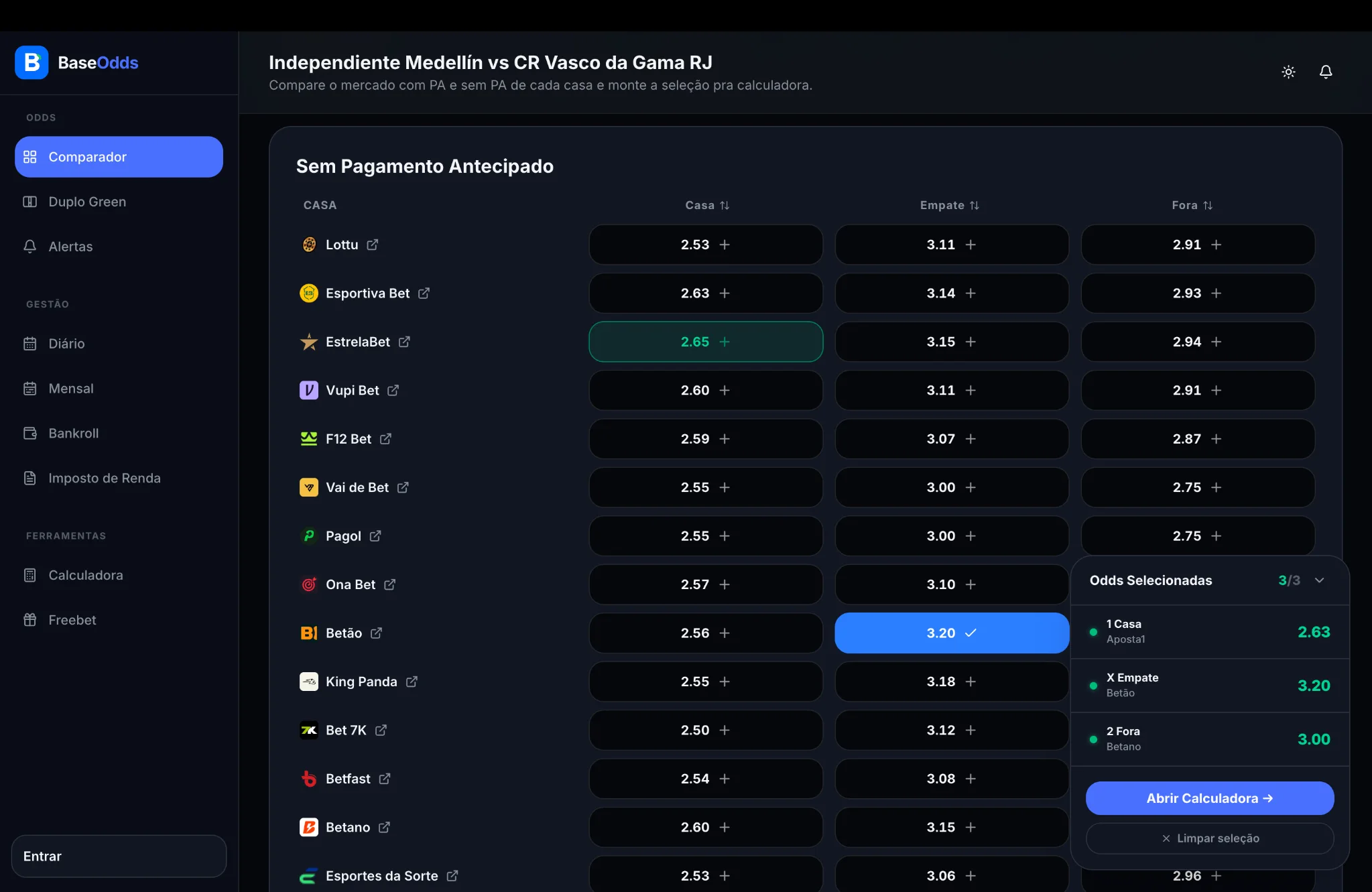Select Betano Casa odd 2.60
1372x892 pixels.
pos(706,828)
